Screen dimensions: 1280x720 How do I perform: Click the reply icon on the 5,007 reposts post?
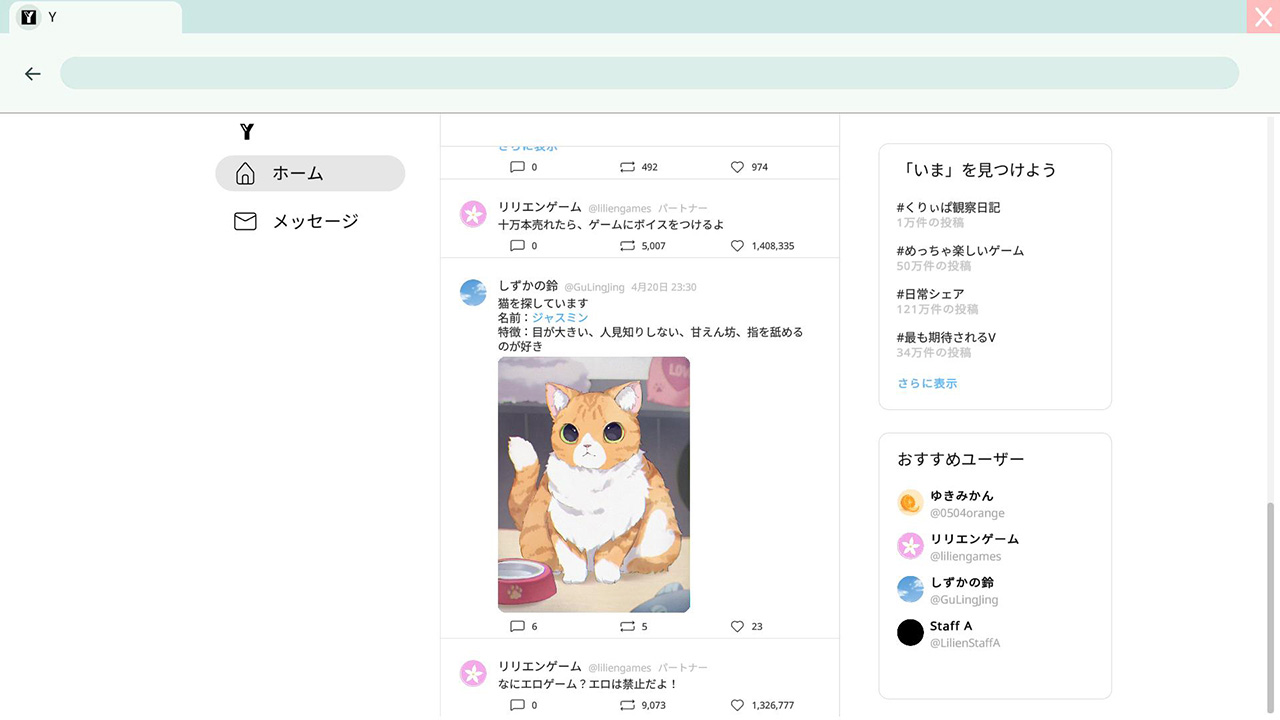[517, 245]
